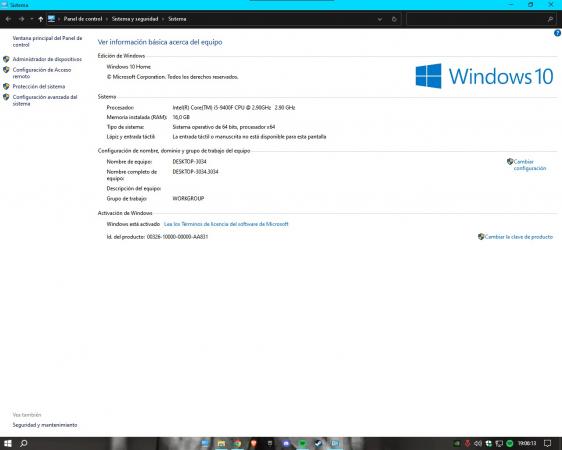Read the Microsoft software license terms link
This screenshot has width=562, height=450.
[x=226, y=224]
